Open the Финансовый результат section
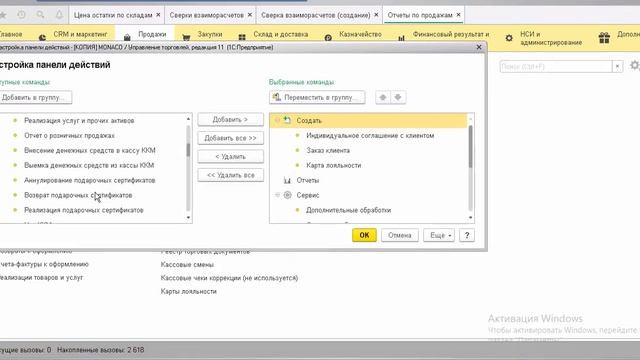640x360 pixels. pos(451,34)
